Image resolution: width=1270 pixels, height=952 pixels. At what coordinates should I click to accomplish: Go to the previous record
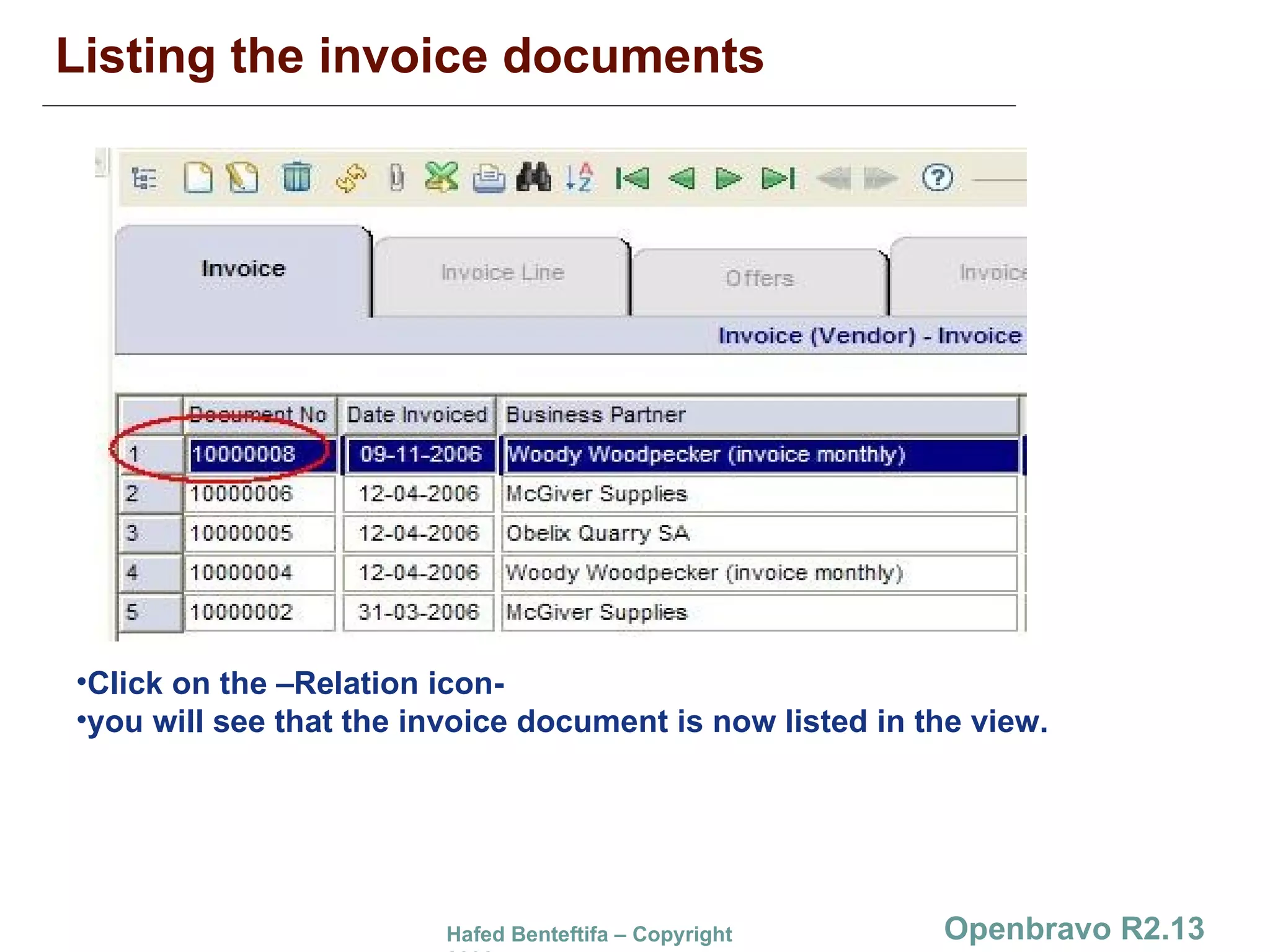click(682, 178)
